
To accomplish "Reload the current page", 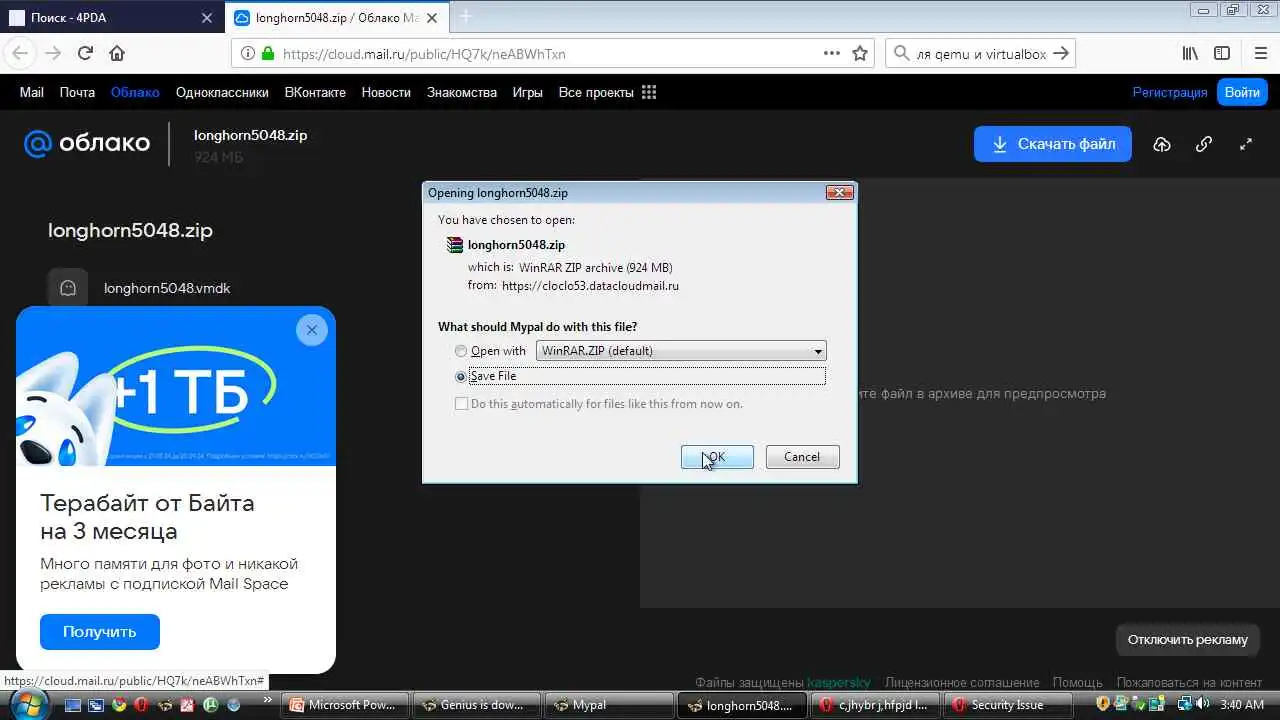I will tap(85, 54).
